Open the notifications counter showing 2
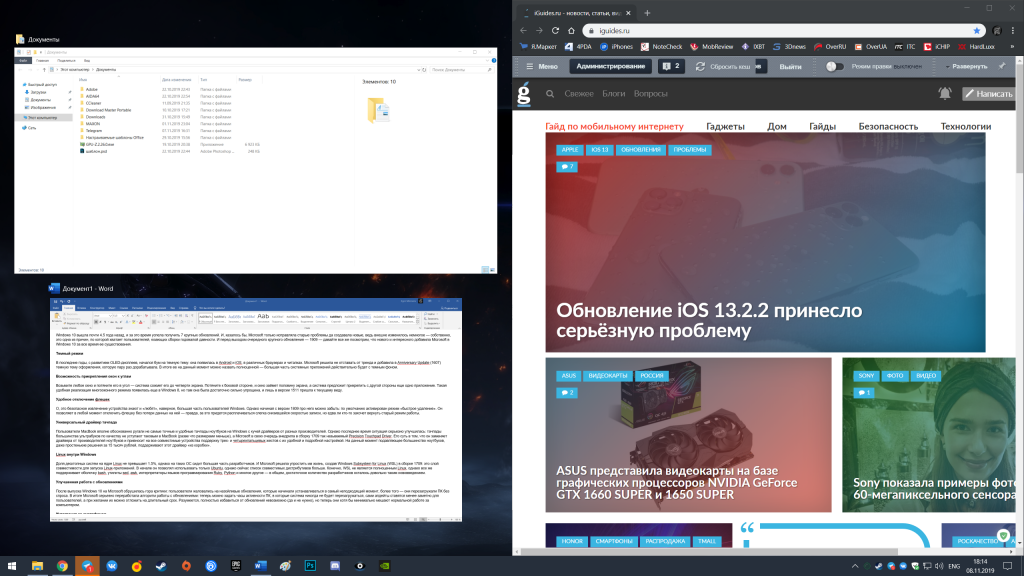 (671, 66)
